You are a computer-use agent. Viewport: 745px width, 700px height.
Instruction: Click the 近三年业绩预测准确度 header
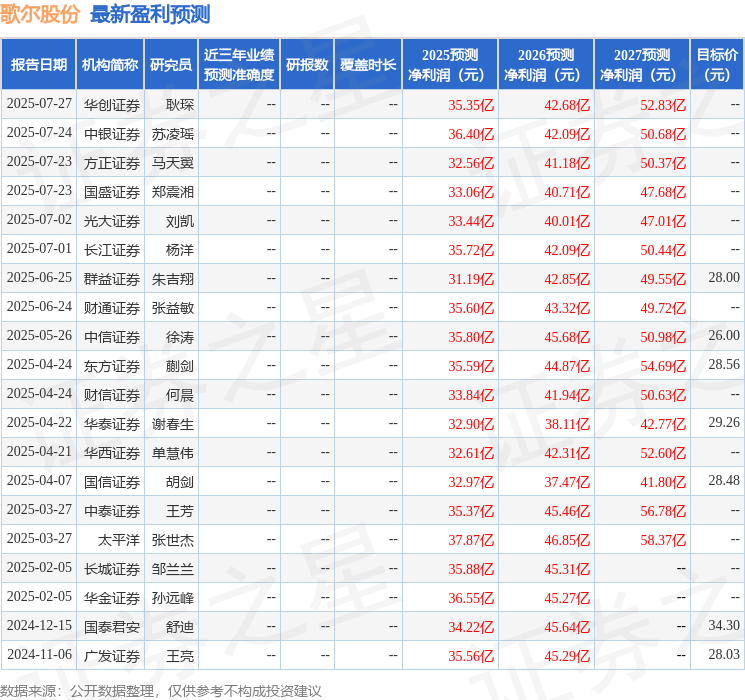(x=239, y=65)
